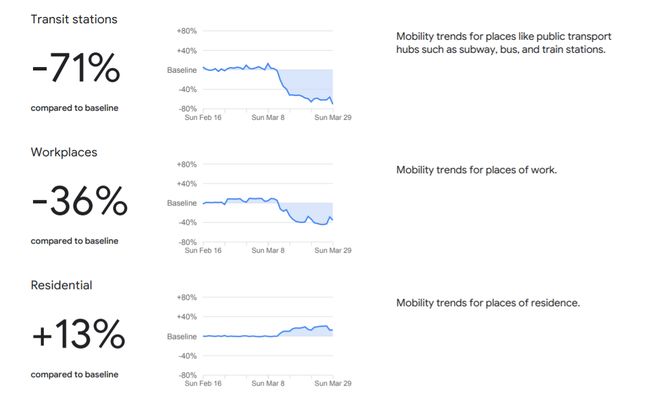Click 'Mobility trends for places of residence' text
Screen dimensions: 646x397
tap(488, 303)
